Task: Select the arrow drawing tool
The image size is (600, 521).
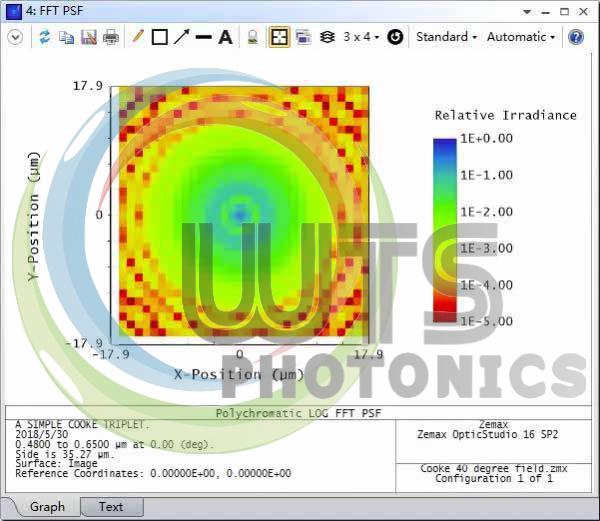Action: point(181,37)
